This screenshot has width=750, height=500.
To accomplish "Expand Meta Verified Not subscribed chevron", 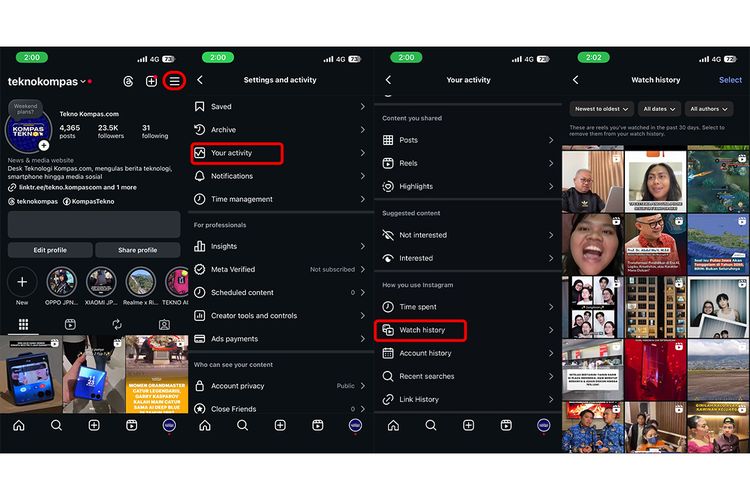I will click(363, 269).
